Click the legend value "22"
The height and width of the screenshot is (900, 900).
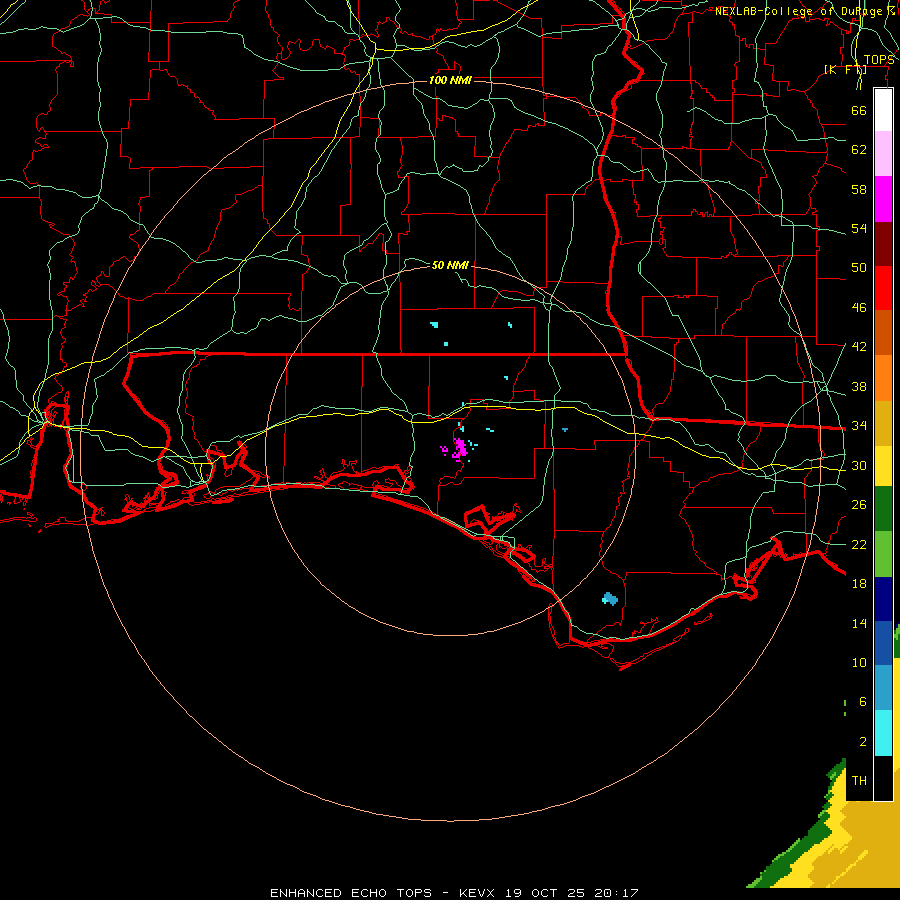coord(859,544)
